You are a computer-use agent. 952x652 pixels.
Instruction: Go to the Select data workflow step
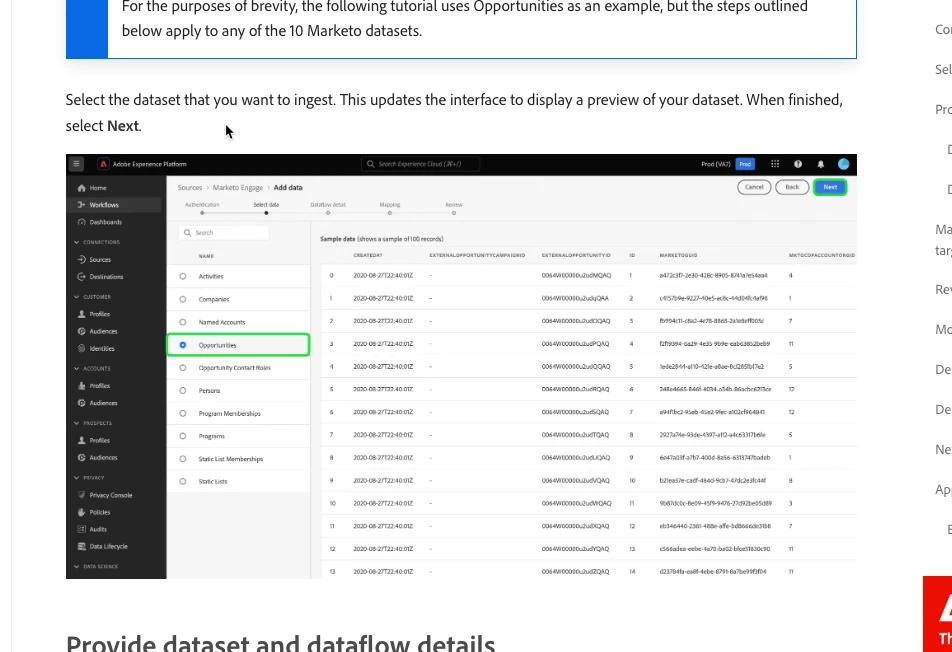pyautogui.click(x=266, y=208)
